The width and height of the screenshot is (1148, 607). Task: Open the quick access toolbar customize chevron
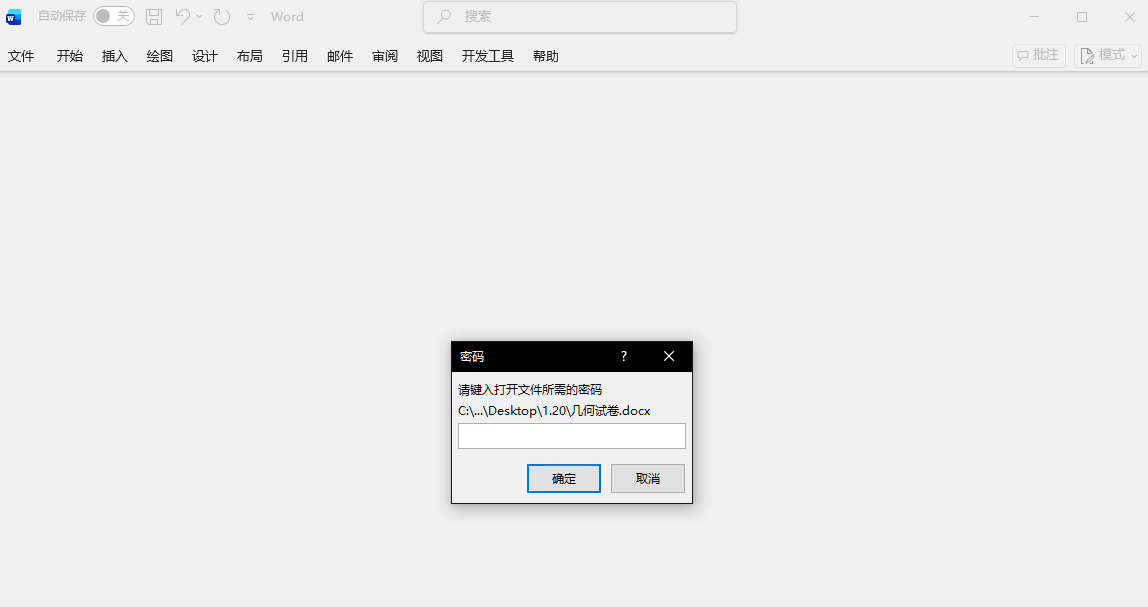point(250,16)
